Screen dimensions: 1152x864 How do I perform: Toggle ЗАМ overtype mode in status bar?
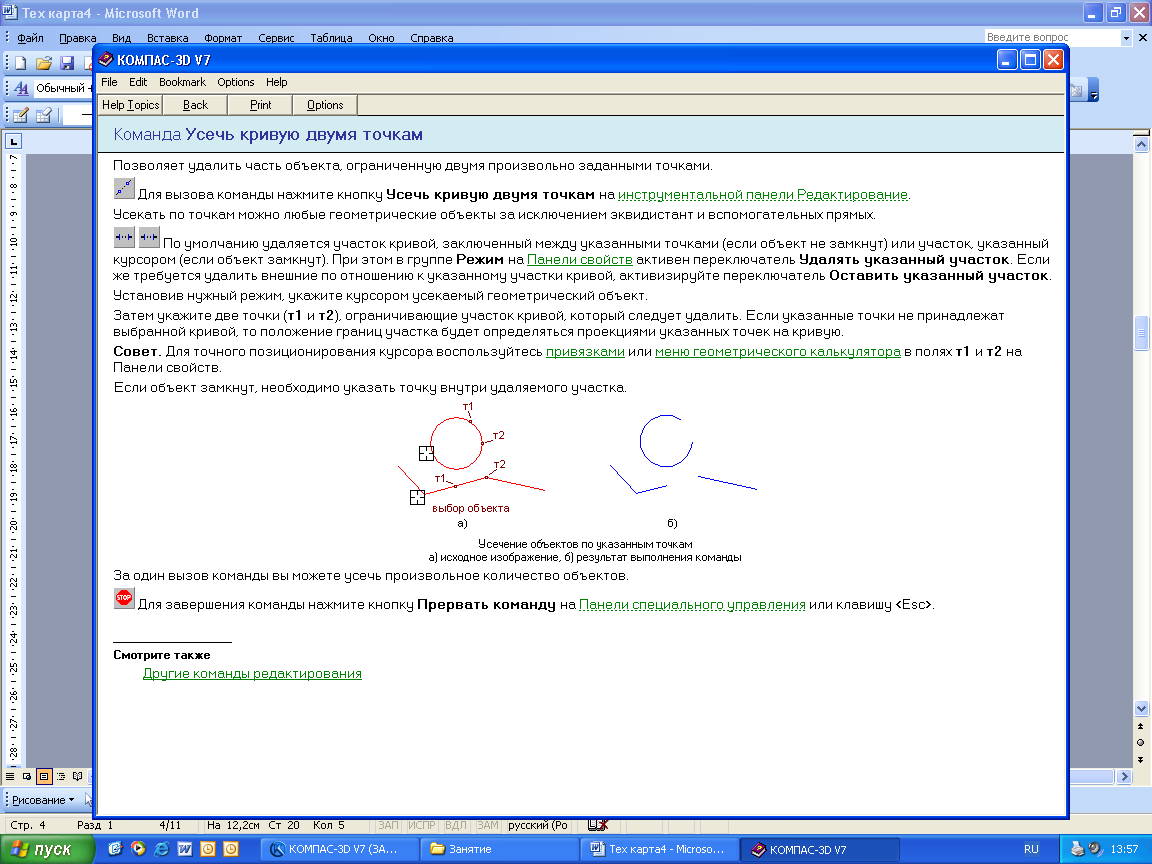tap(487, 825)
